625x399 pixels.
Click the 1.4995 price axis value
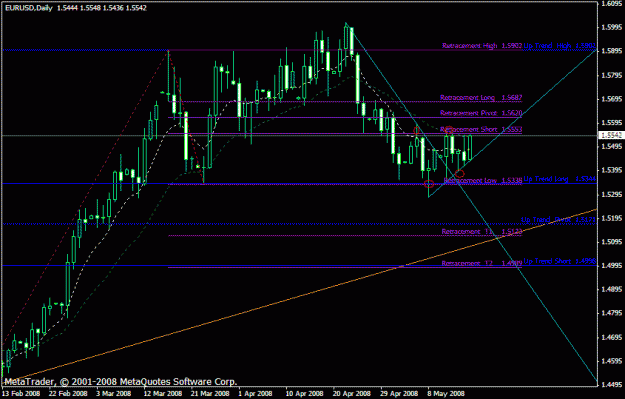[x=612, y=265]
